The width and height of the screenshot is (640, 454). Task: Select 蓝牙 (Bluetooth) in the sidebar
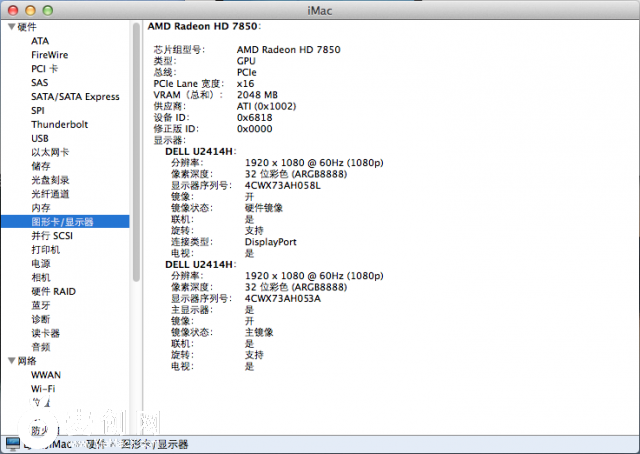[41, 305]
